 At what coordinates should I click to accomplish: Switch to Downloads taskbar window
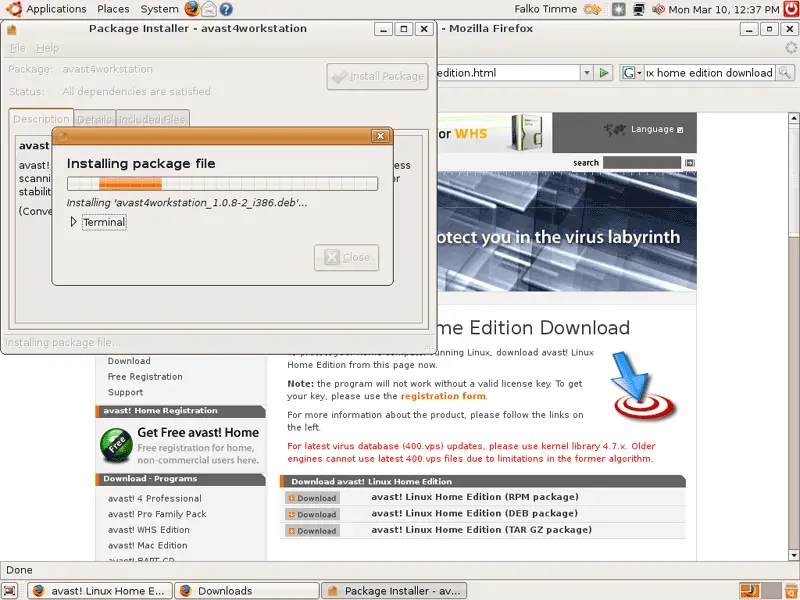tap(247, 591)
